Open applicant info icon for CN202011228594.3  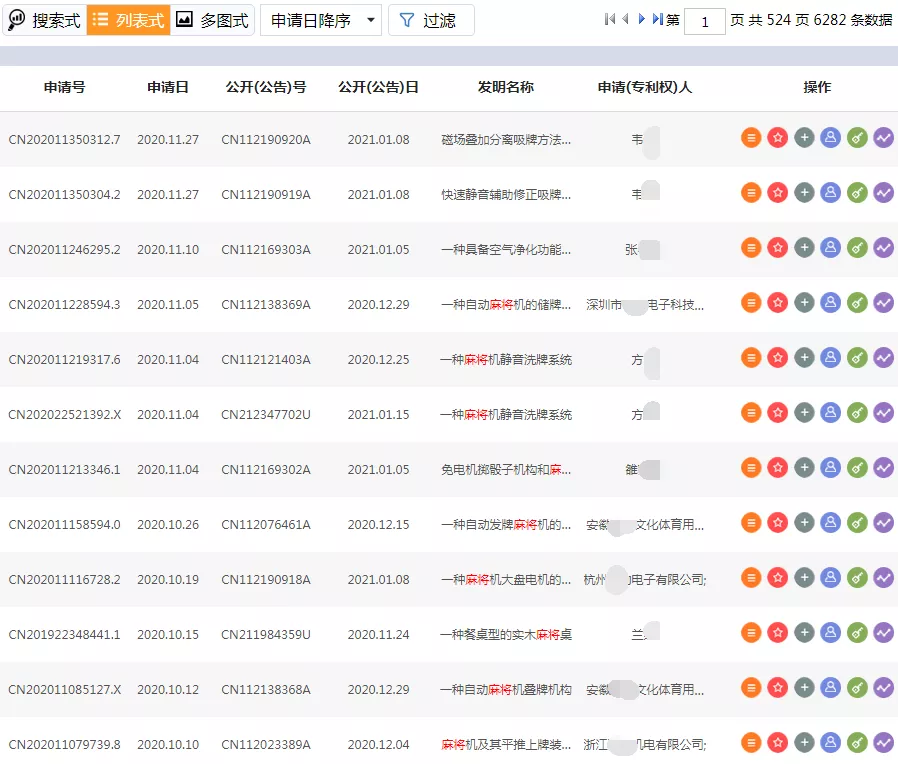pyautogui.click(x=830, y=302)
